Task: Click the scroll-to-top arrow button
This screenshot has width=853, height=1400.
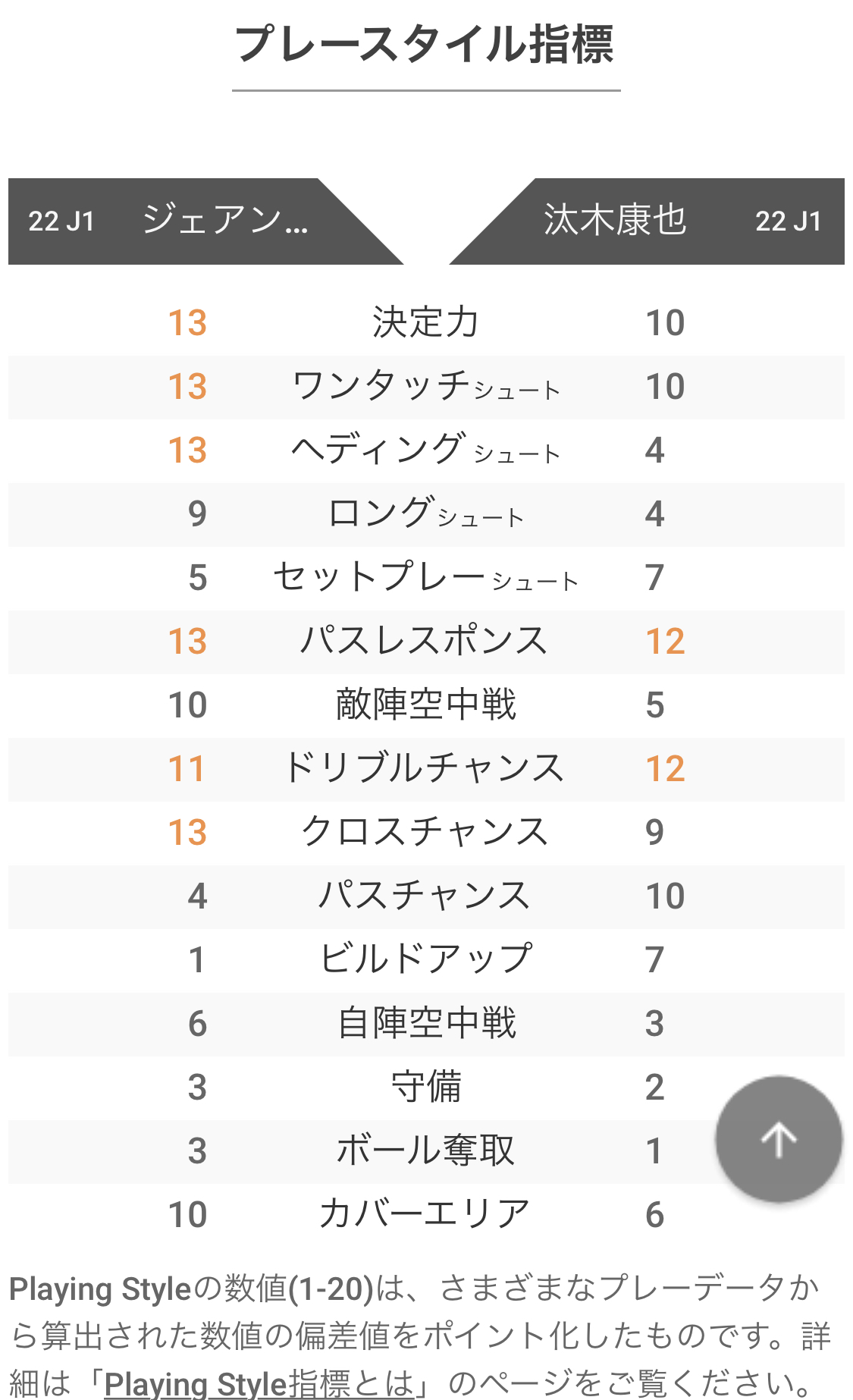Action: [x=779, y=1139]
